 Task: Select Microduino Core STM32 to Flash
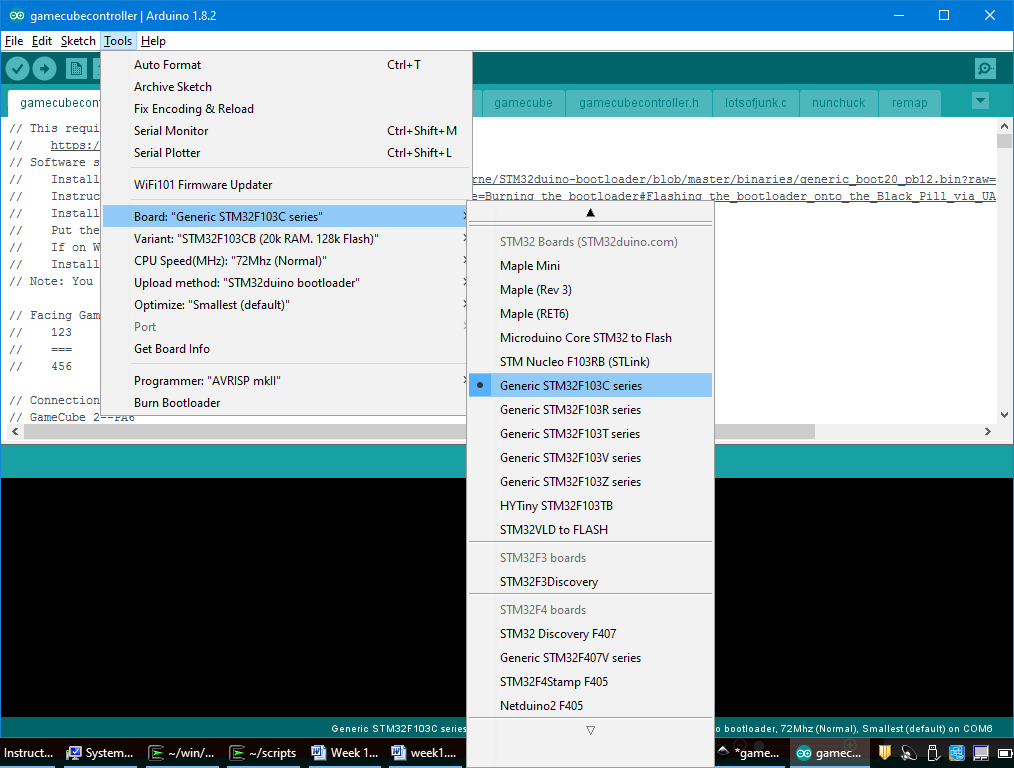pyautogui.click(x=590, y=337)
